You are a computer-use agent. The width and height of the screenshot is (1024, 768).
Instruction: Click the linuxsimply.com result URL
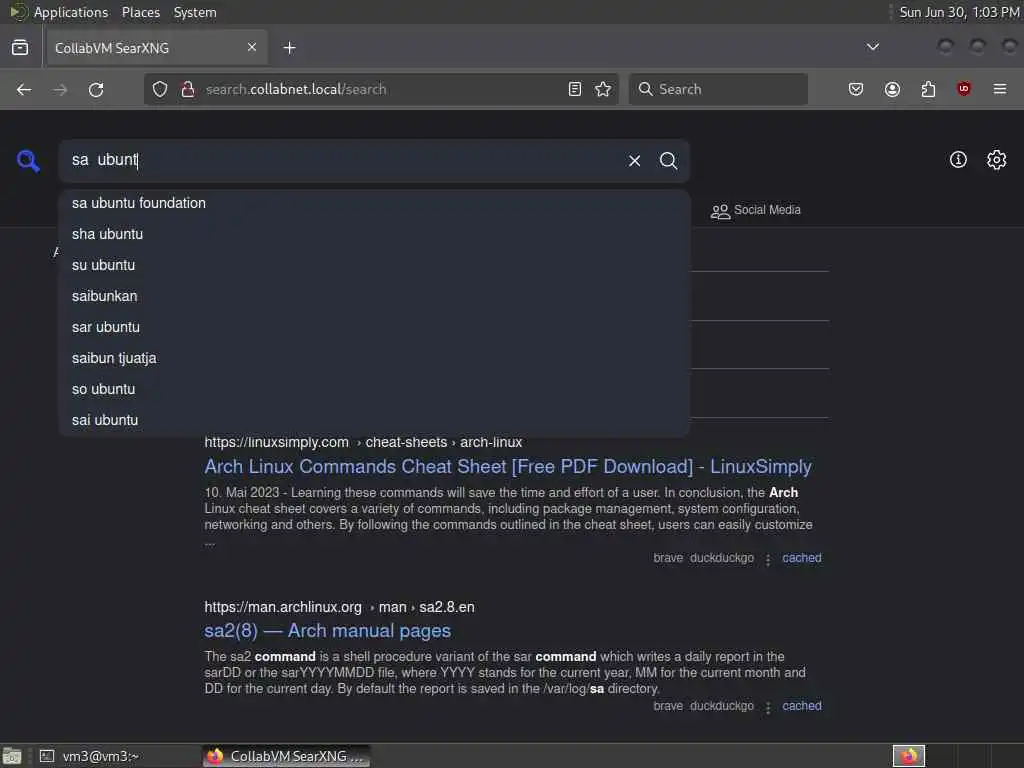tap(363, 442)
